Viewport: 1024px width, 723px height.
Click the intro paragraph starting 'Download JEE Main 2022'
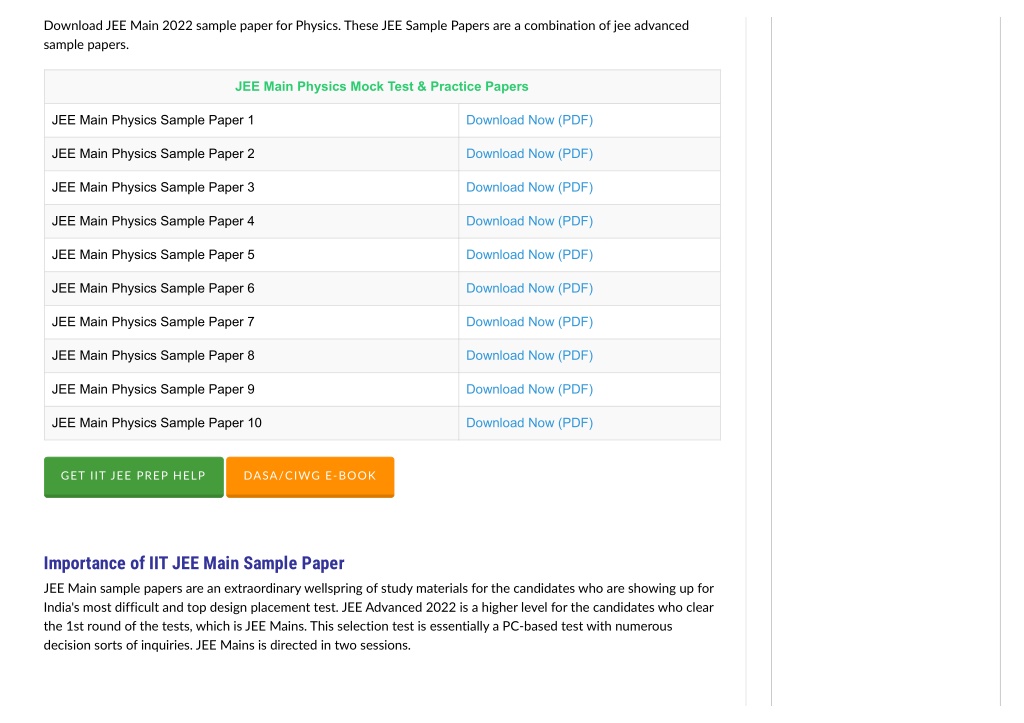pos(366,35)
